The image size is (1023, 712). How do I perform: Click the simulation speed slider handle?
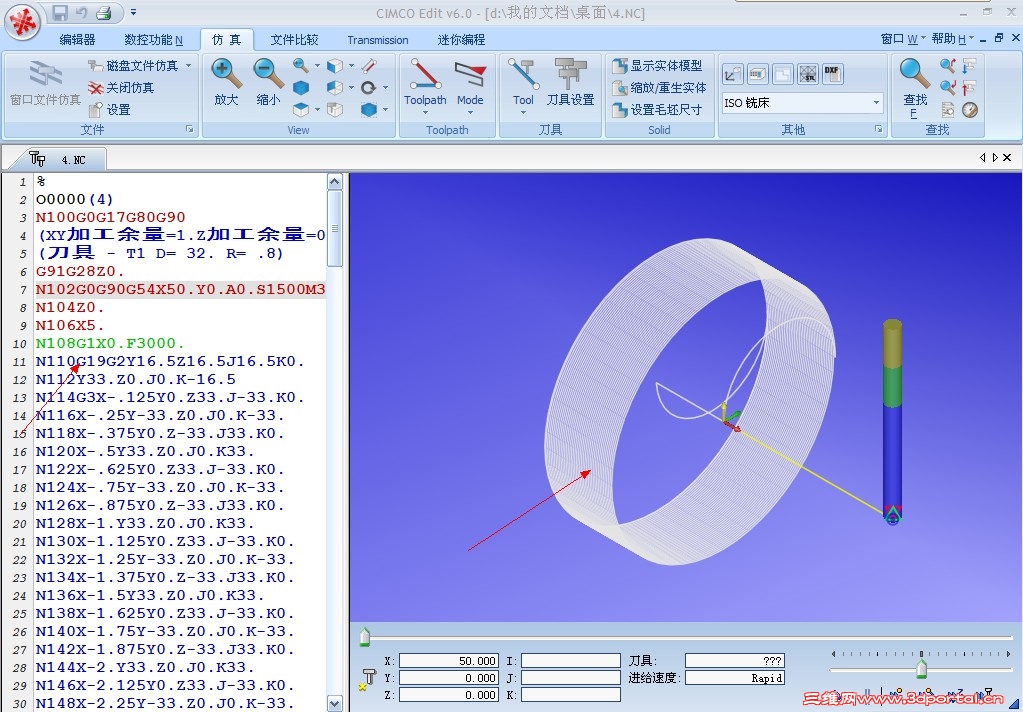(x=921, y=669)
